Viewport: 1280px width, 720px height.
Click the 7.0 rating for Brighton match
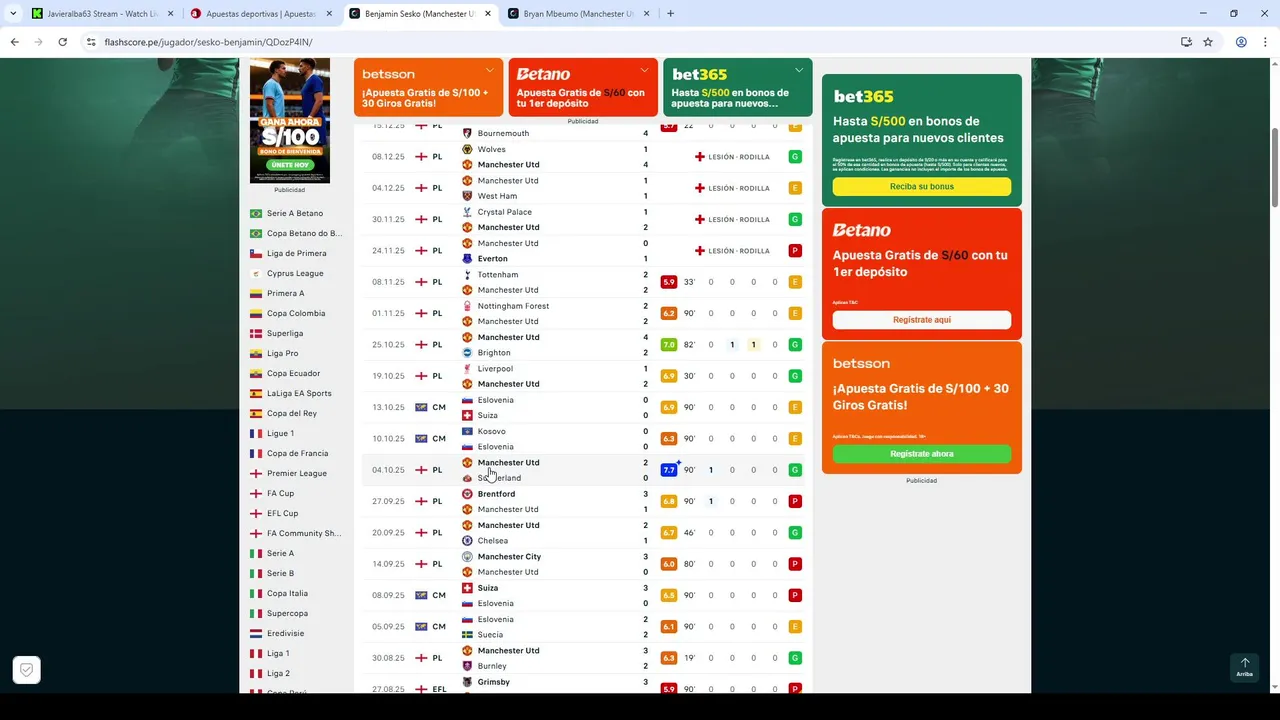pos(669,345)
